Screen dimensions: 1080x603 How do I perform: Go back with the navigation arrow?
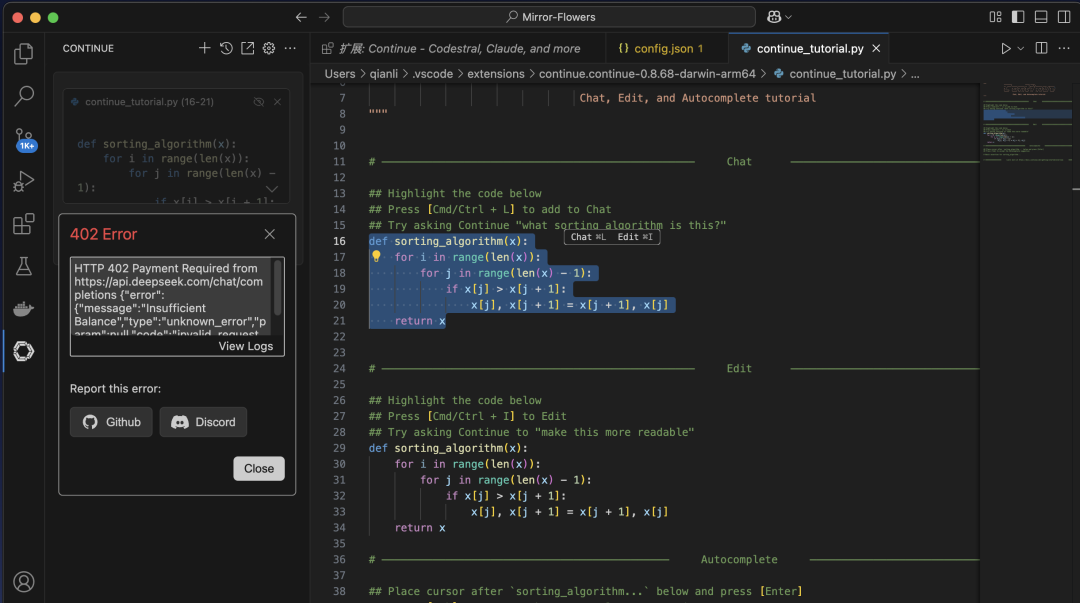(301, 17)
